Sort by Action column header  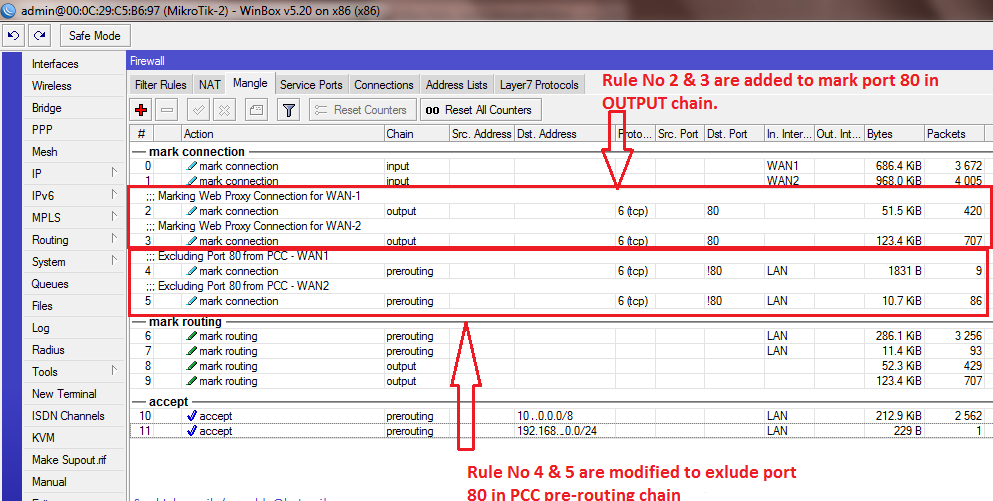pos(282,134)
